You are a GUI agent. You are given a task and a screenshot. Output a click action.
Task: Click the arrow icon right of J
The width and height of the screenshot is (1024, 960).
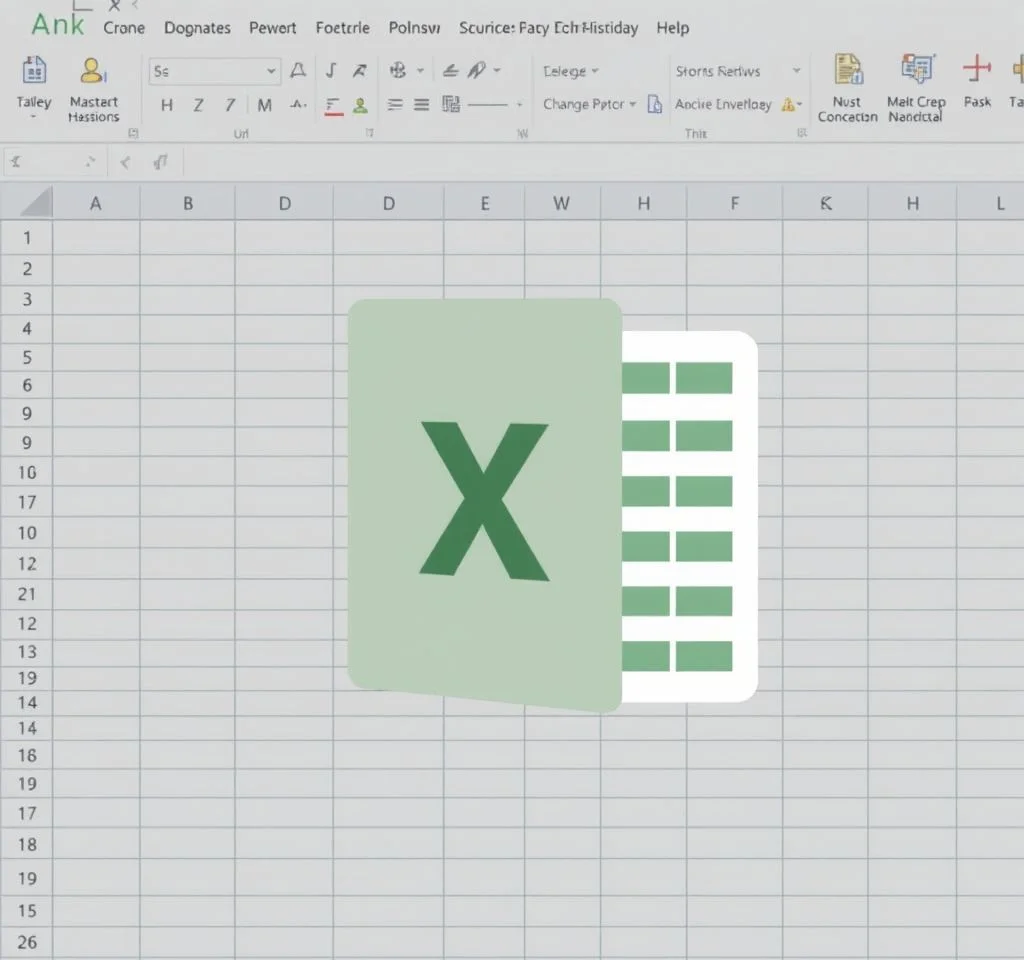pyautogui.click(x=359, y=70)
